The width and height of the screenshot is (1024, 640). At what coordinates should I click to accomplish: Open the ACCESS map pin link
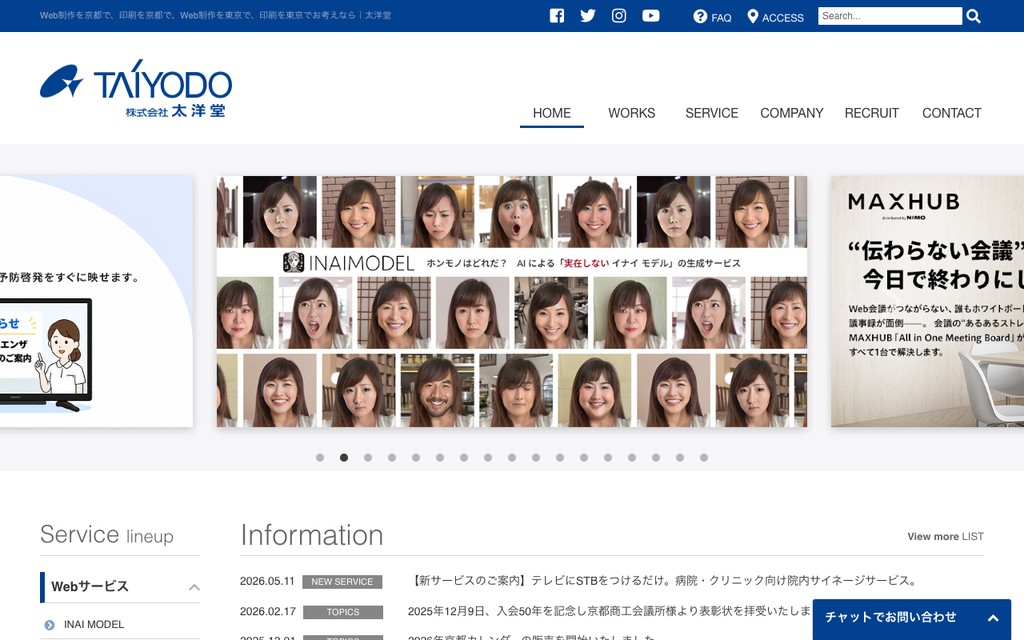click(775, 17)
